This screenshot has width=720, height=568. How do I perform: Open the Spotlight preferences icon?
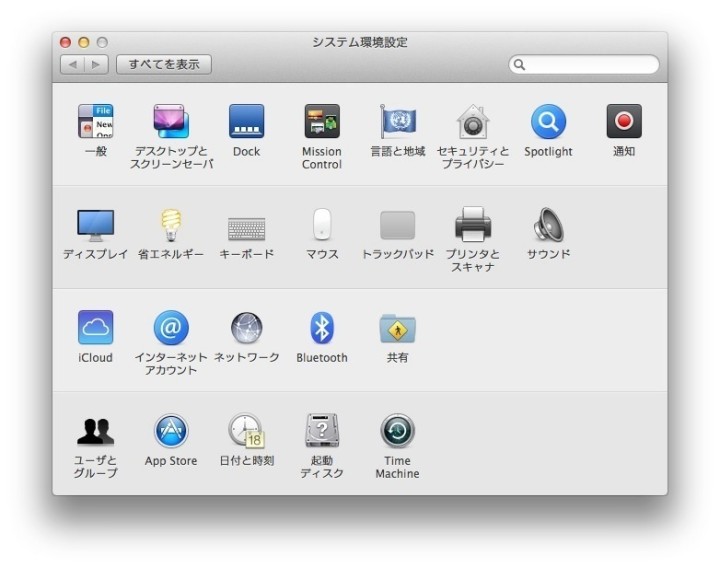coord(548,121)
